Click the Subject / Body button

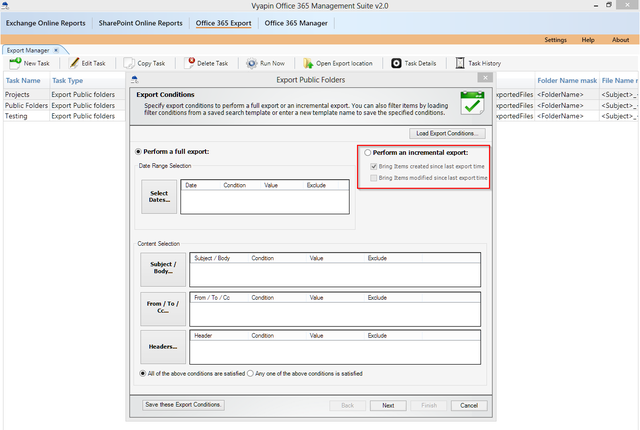(163, 269)
